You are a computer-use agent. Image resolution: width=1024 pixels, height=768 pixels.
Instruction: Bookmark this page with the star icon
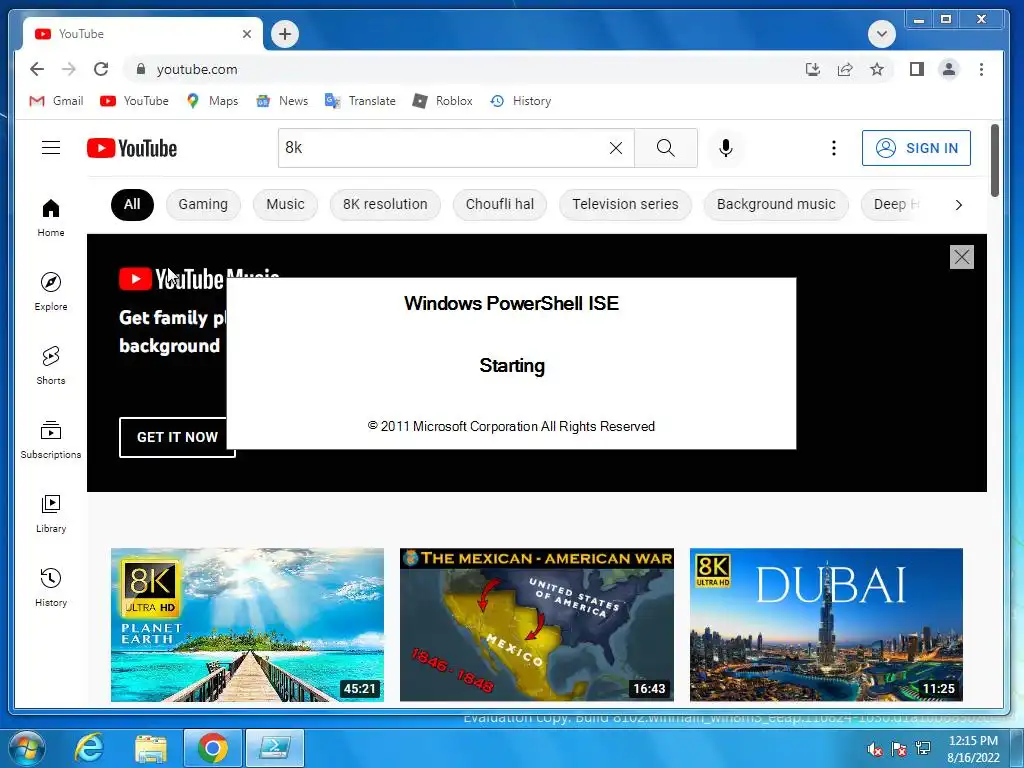[x=877, y=69]
